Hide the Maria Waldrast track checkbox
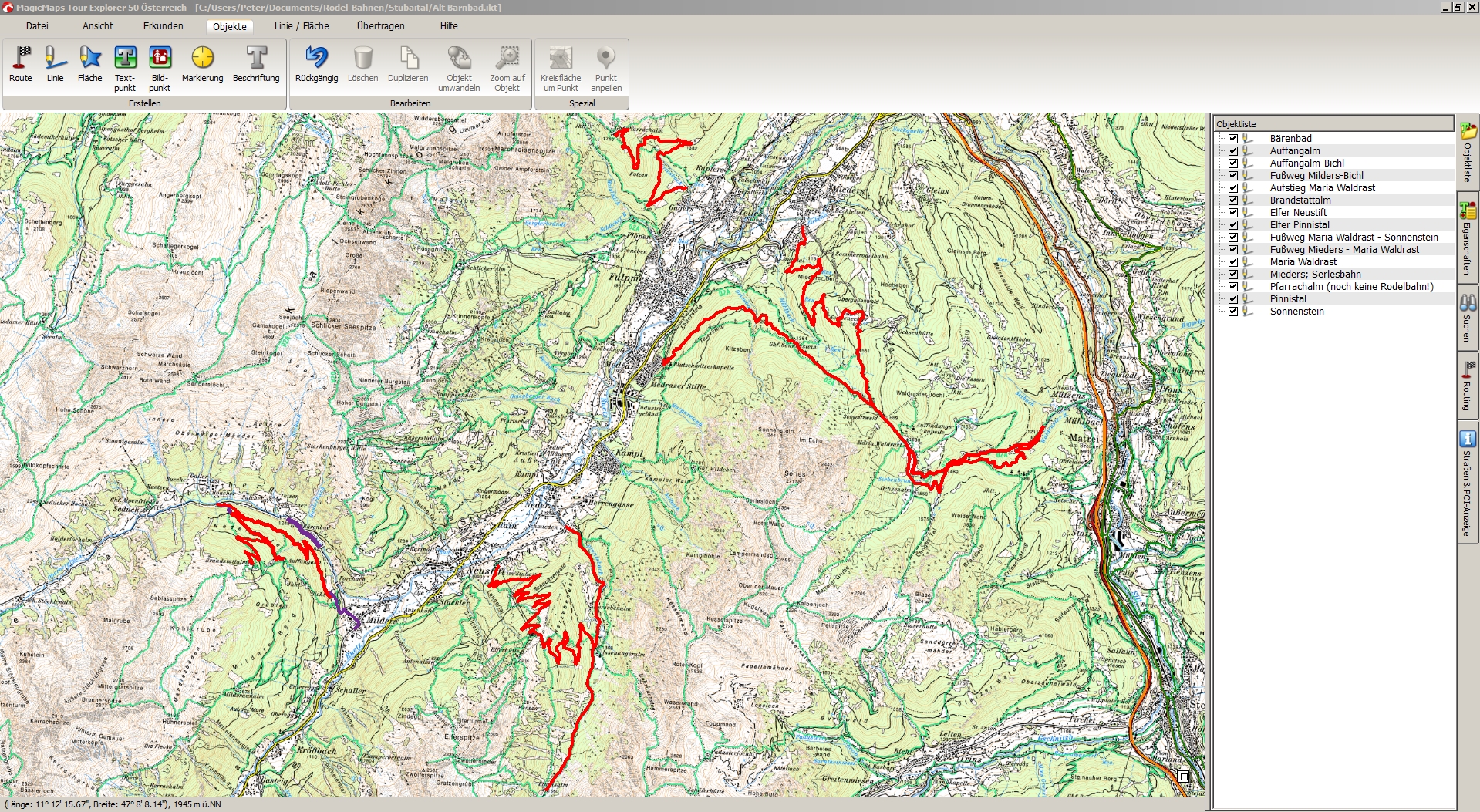Viewport: 1480px width, 812px height. coord(1233,262)
